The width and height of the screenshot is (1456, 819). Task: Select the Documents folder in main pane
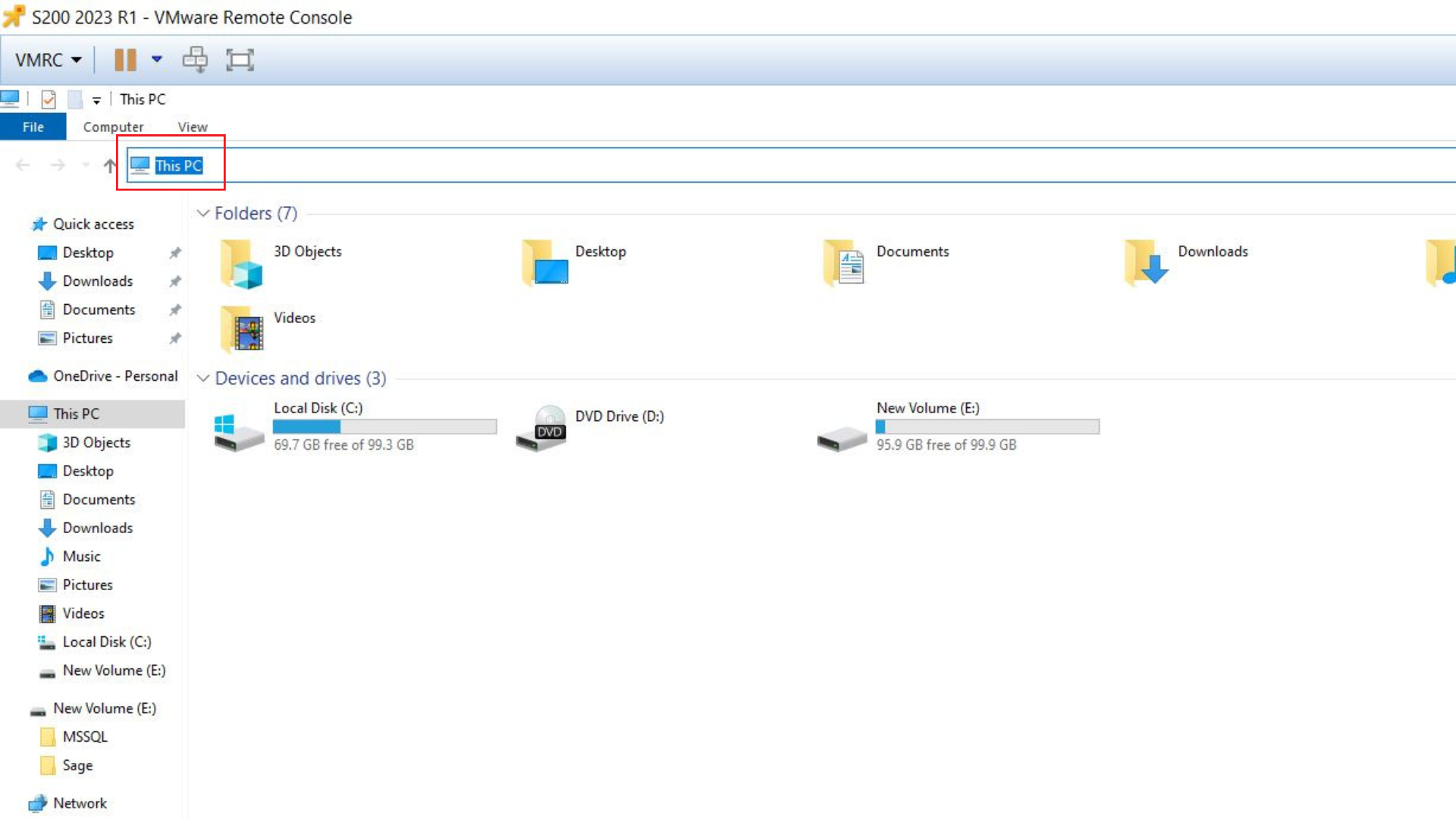[886, 262]
